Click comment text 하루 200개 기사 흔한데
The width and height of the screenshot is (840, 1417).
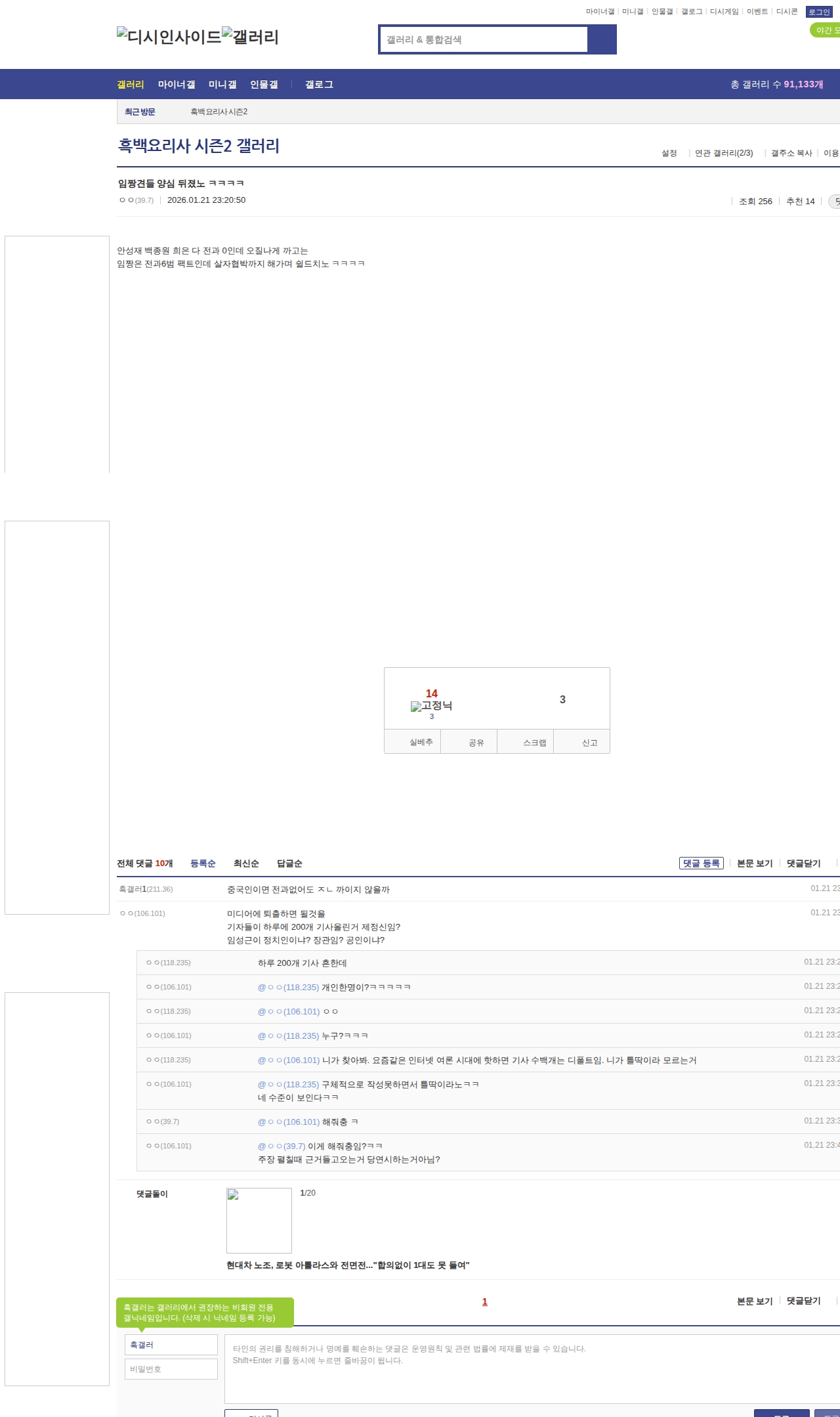click(302, 963)
